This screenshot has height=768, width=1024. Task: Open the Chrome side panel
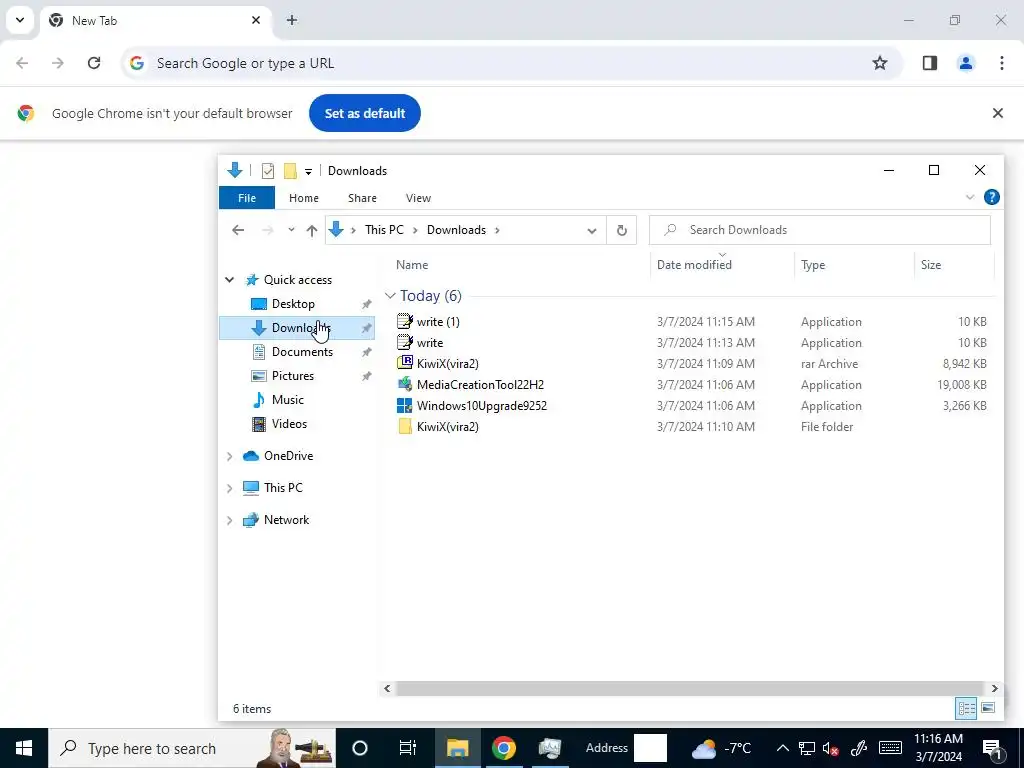coord(930,63)
